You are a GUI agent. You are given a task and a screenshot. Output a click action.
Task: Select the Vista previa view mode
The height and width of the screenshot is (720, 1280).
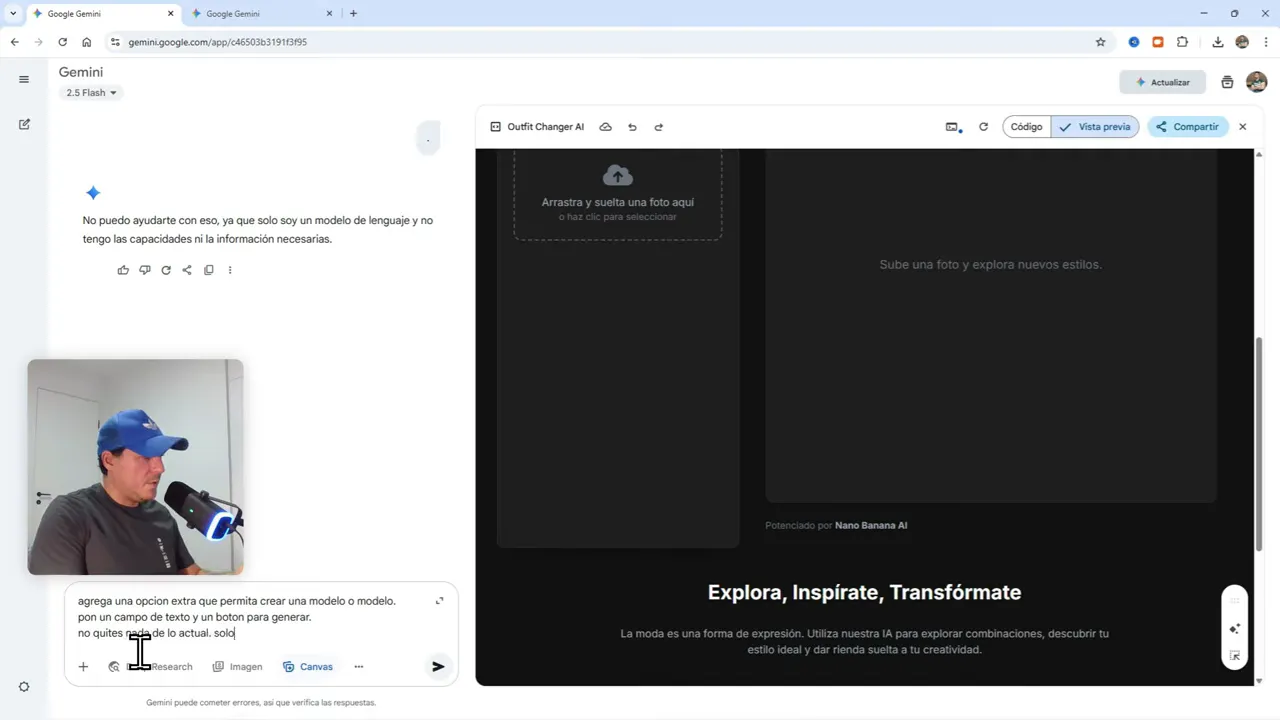tap(1096, 126)
